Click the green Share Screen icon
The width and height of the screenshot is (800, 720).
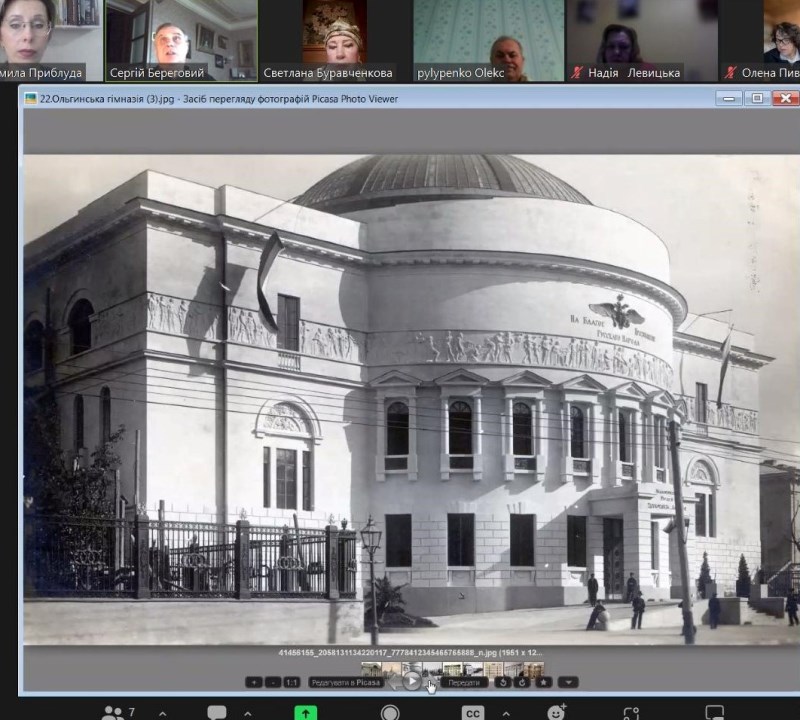(x=306, y=713)
